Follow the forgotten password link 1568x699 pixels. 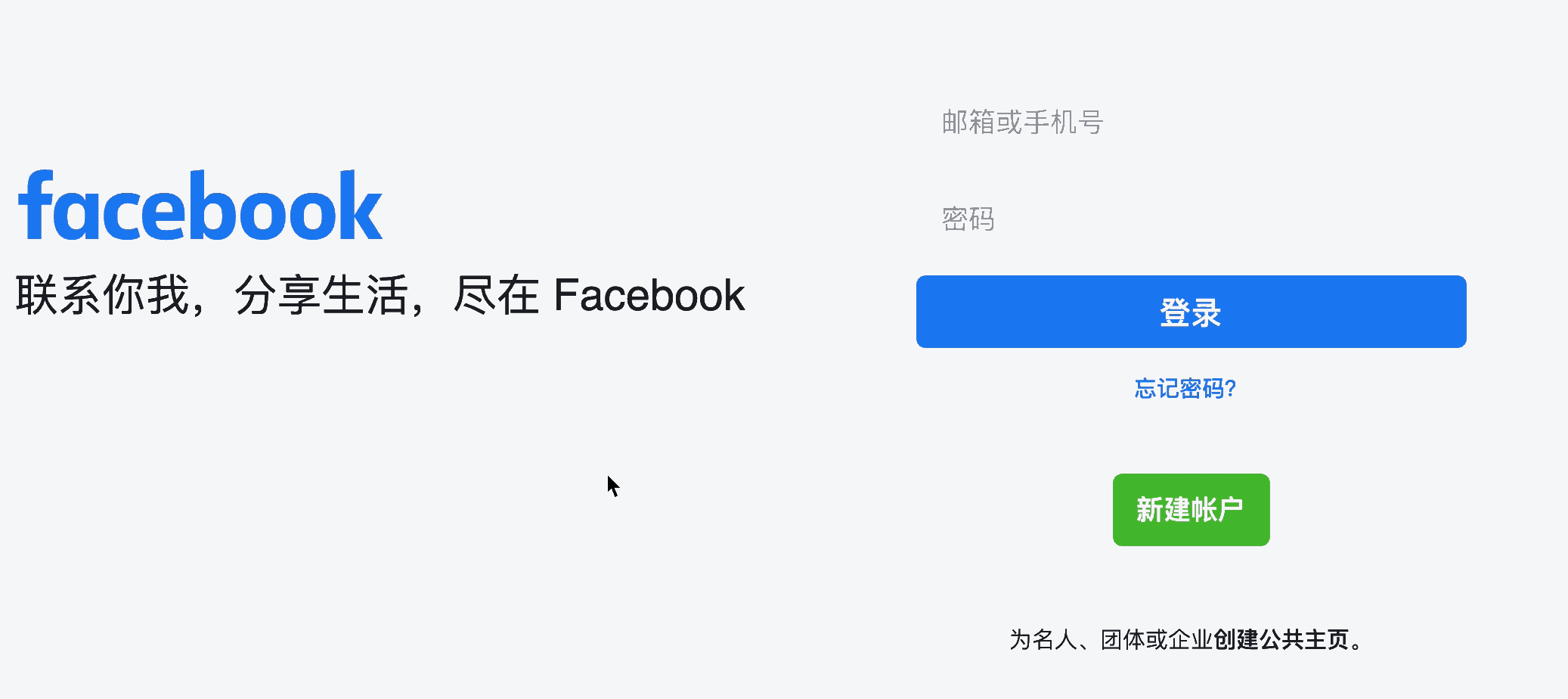click(1185, 389)
